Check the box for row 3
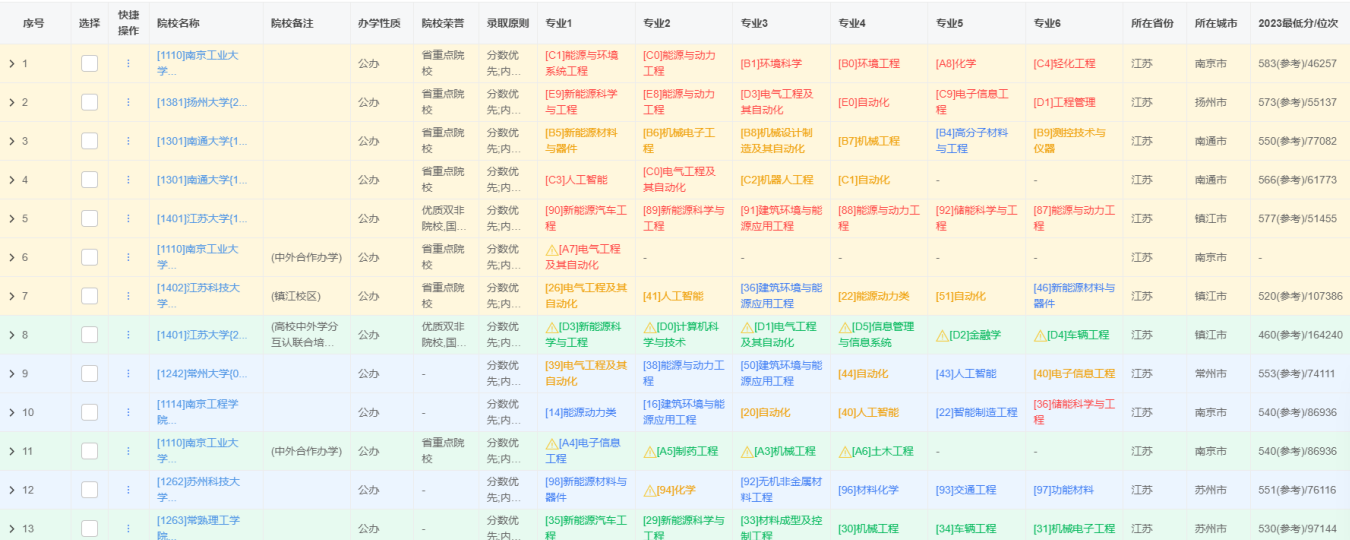 coord(90,141)
